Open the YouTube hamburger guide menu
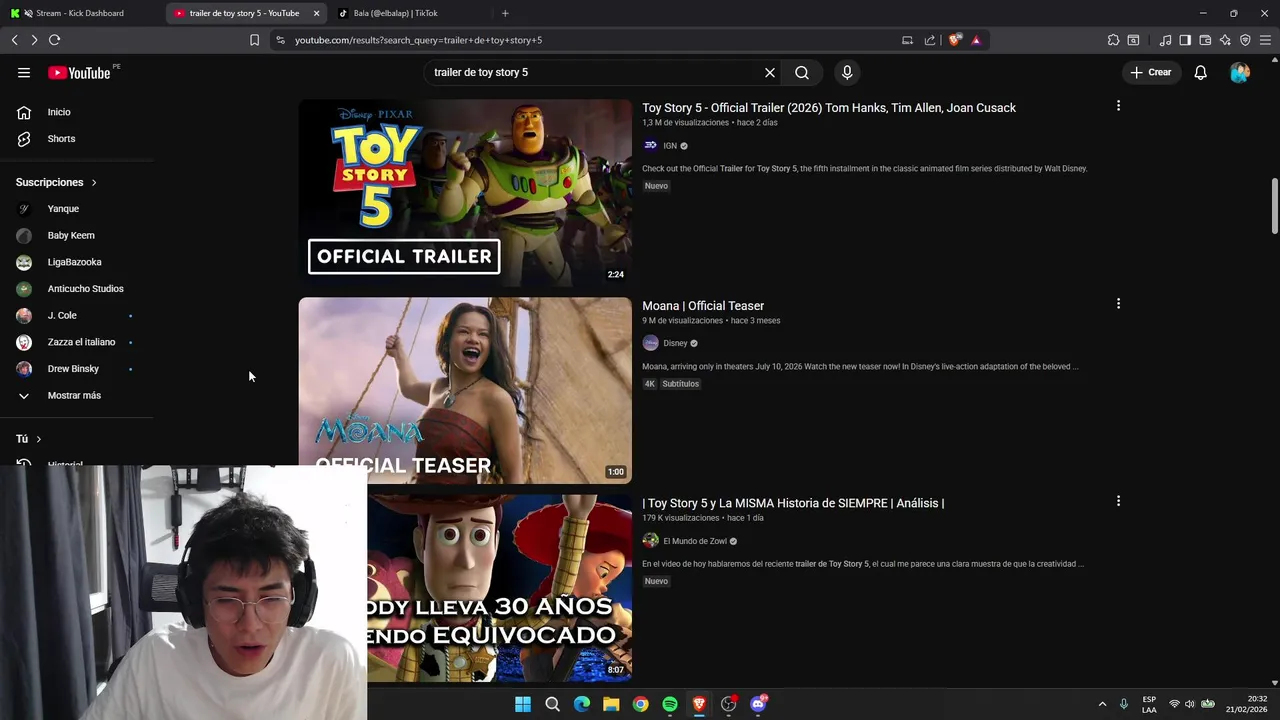 [x=24, y=72]
